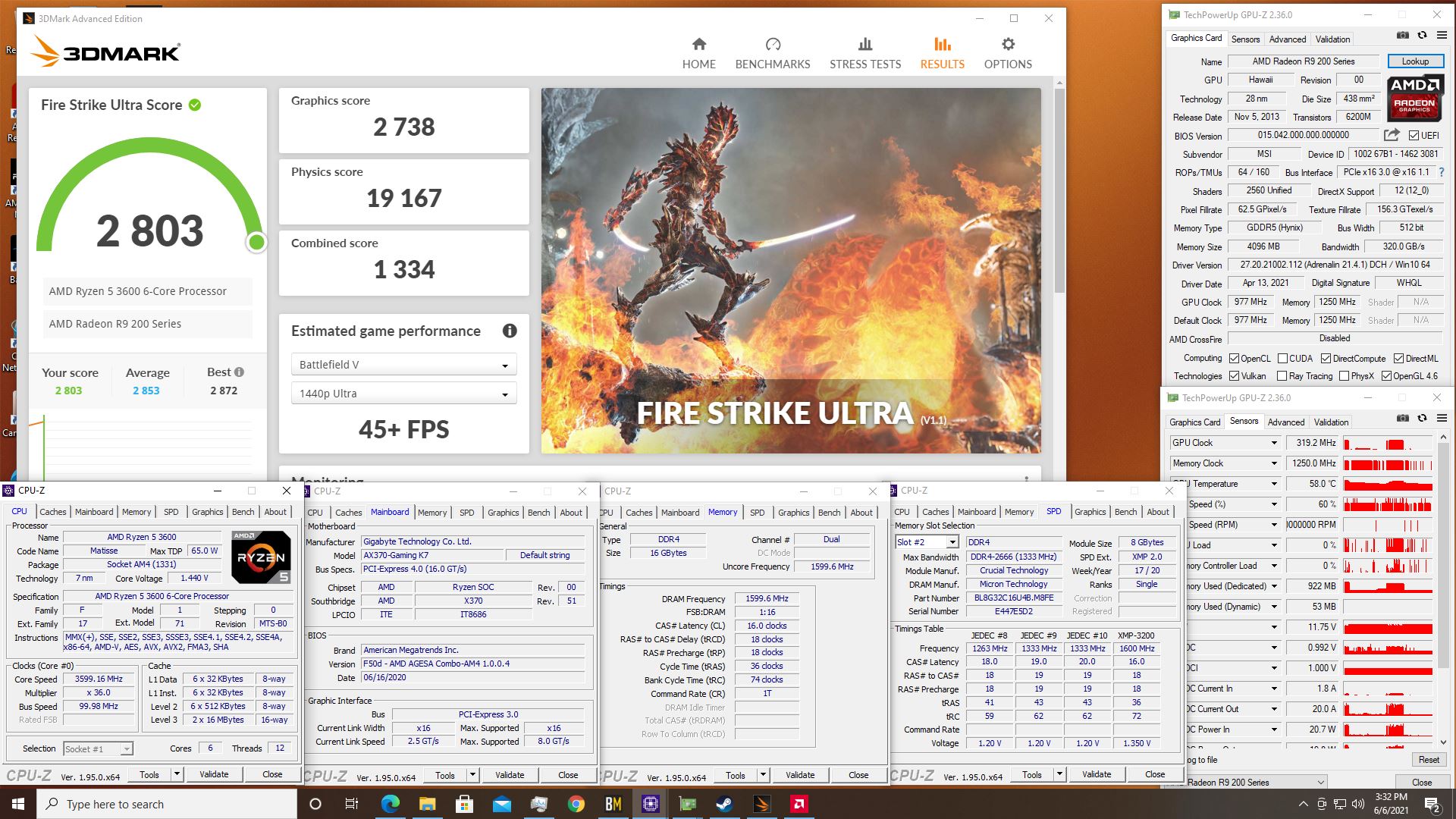Open the 3DMark Options gear
The width and height of the screenshot is (1456, 819).
1008,53
